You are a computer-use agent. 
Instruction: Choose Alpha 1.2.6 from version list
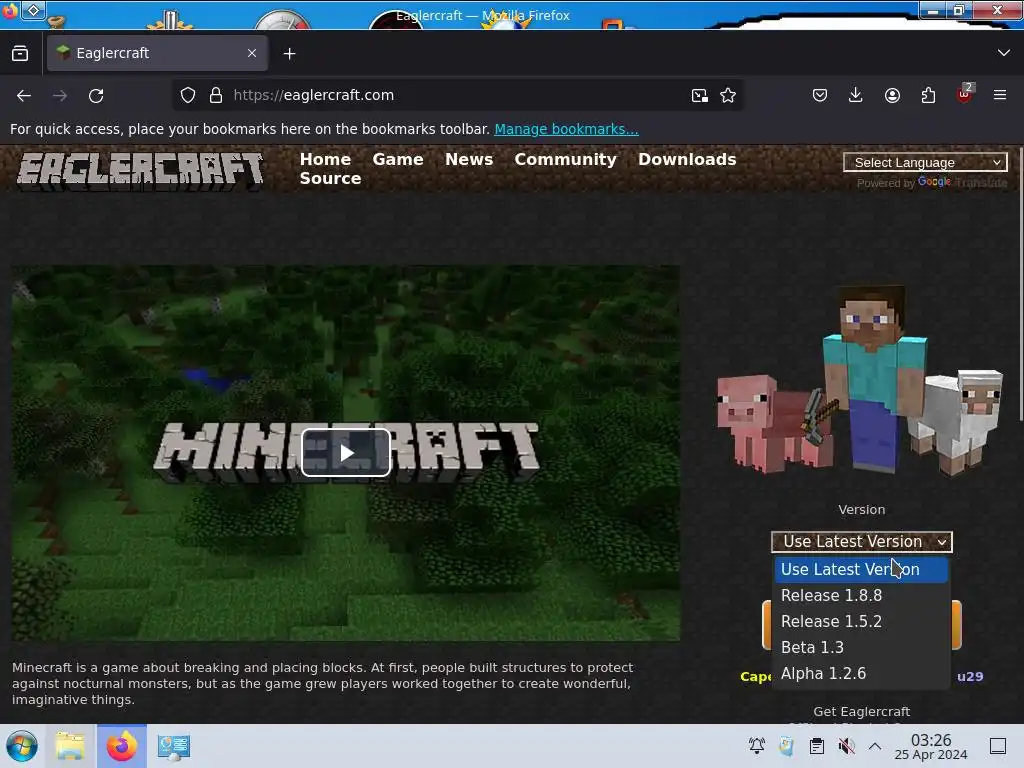click(x=861, y=673)
